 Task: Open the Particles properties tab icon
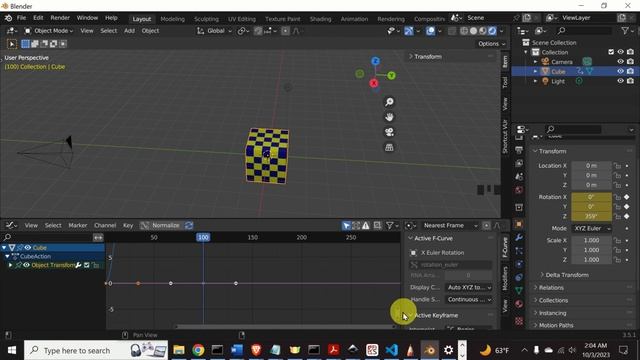pos(519,251)
